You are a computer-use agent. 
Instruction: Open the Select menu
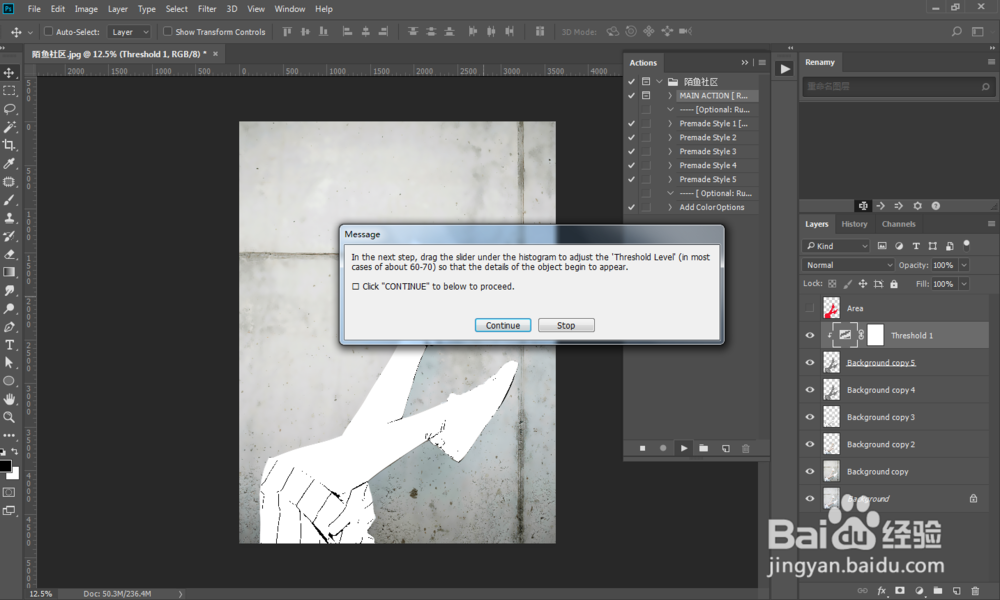(177, 9)
